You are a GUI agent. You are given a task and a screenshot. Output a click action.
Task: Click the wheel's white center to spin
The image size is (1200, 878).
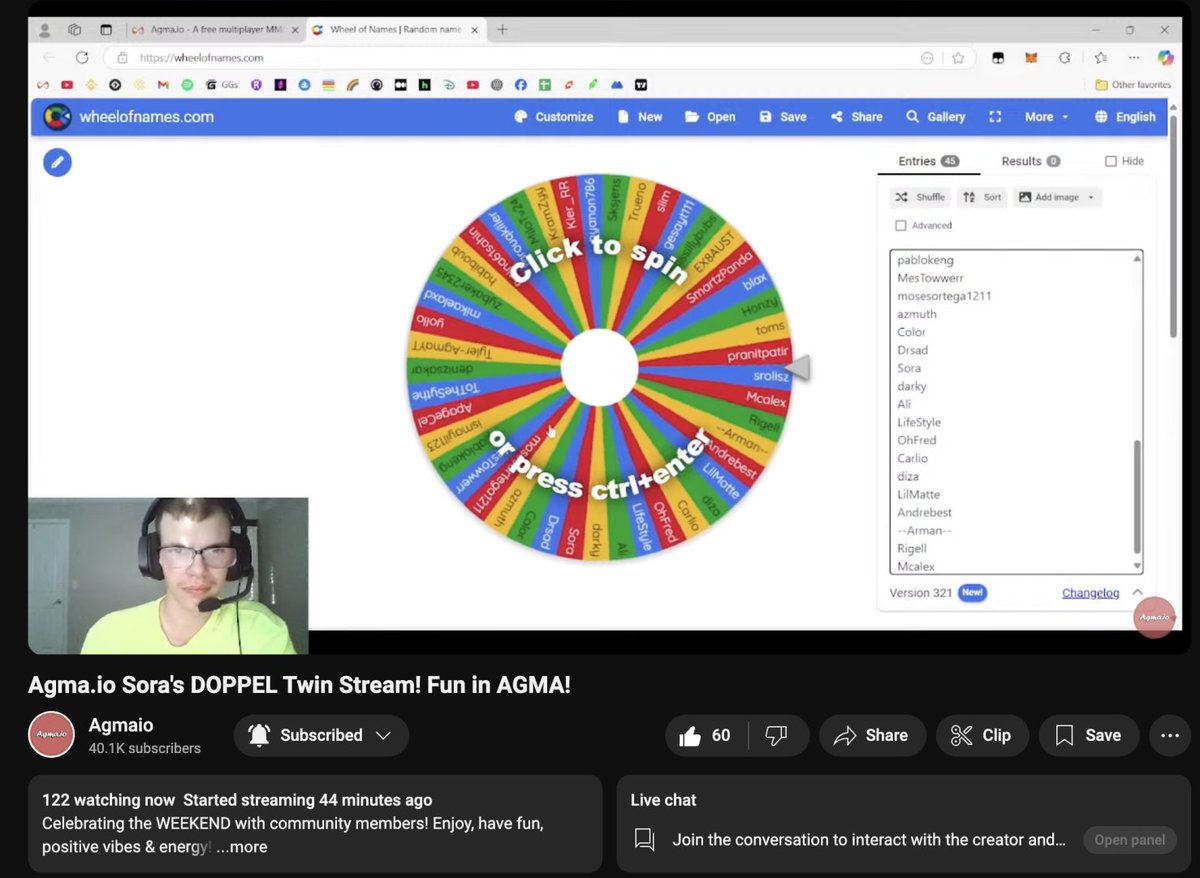click(599, 368)
